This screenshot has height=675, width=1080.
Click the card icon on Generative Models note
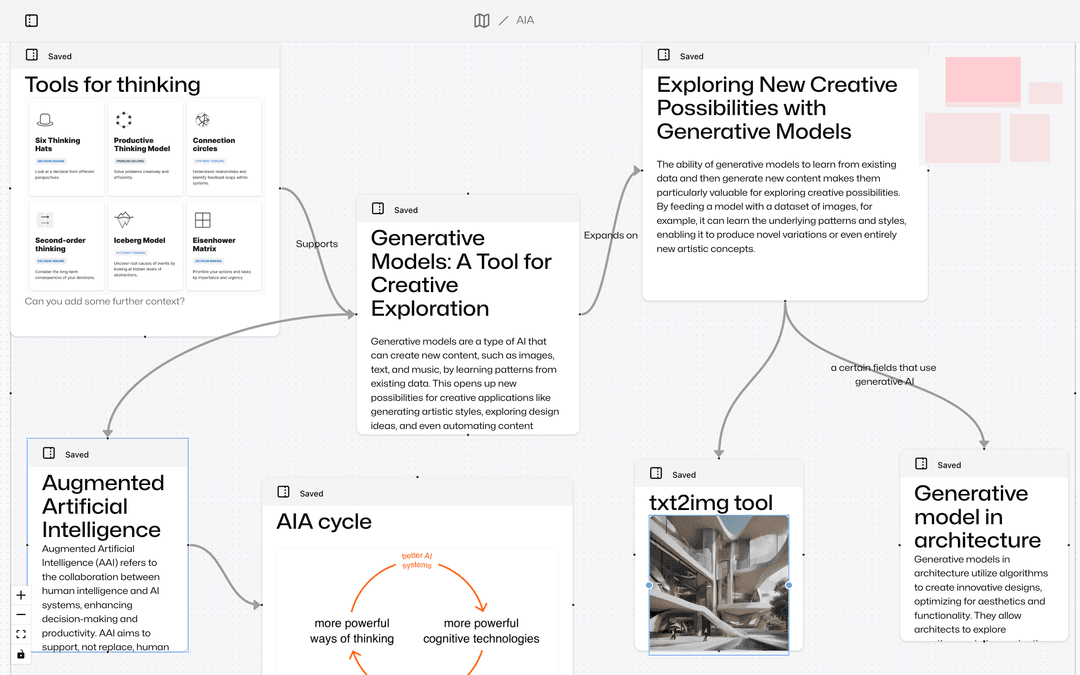tap(378, 209)
